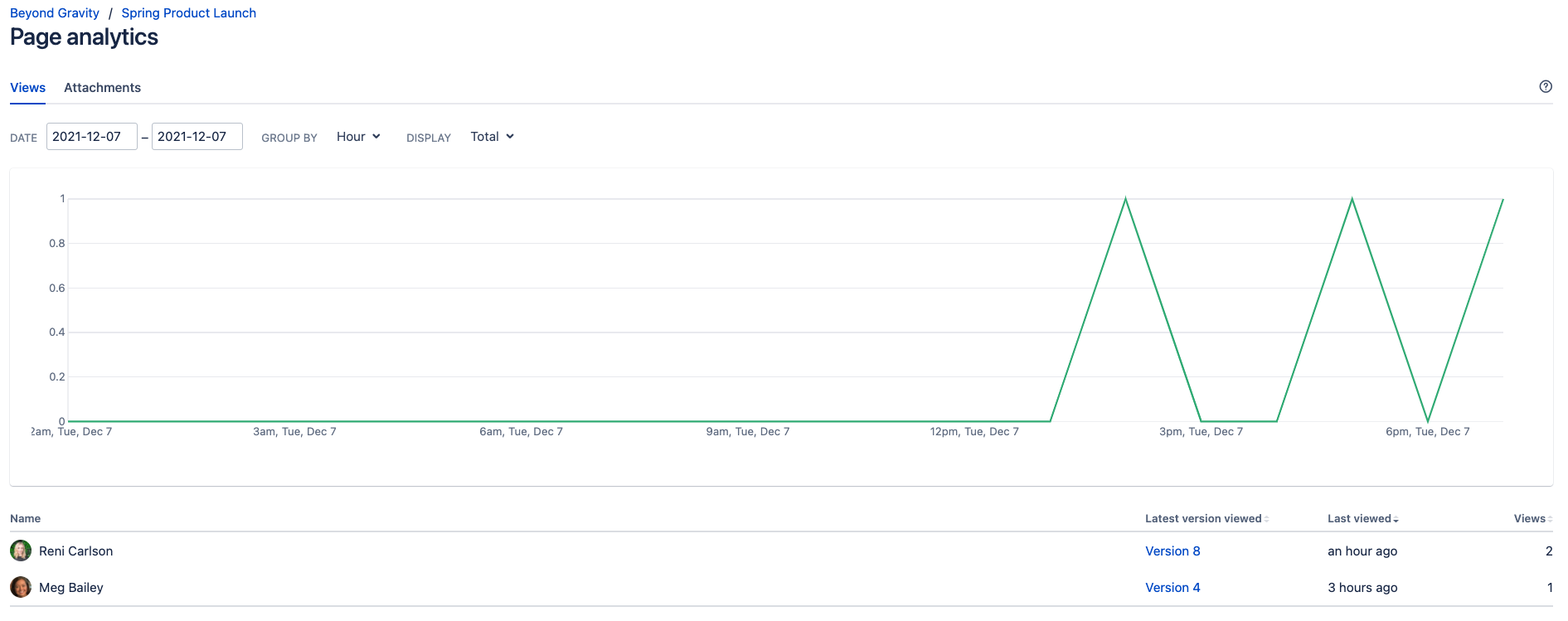Select the Views tab
Screen dimensions: 1568x621
click(27, 88)
